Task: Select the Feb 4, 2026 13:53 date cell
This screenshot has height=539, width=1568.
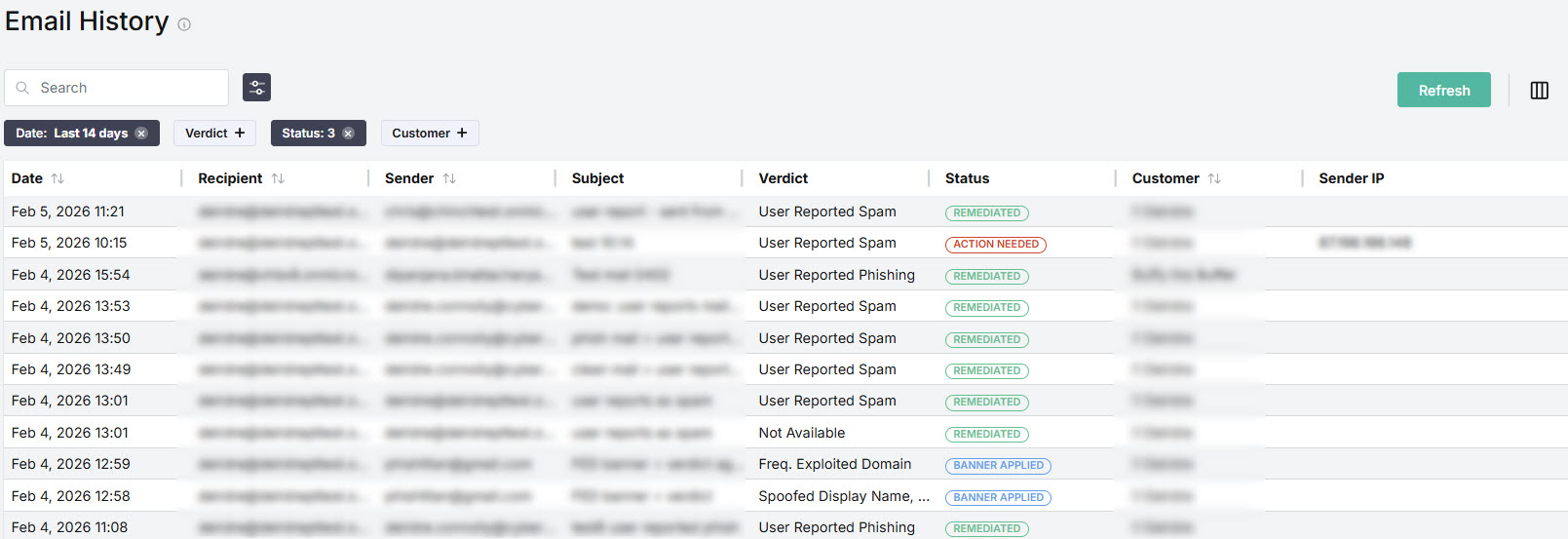Action: pos(71,306)
